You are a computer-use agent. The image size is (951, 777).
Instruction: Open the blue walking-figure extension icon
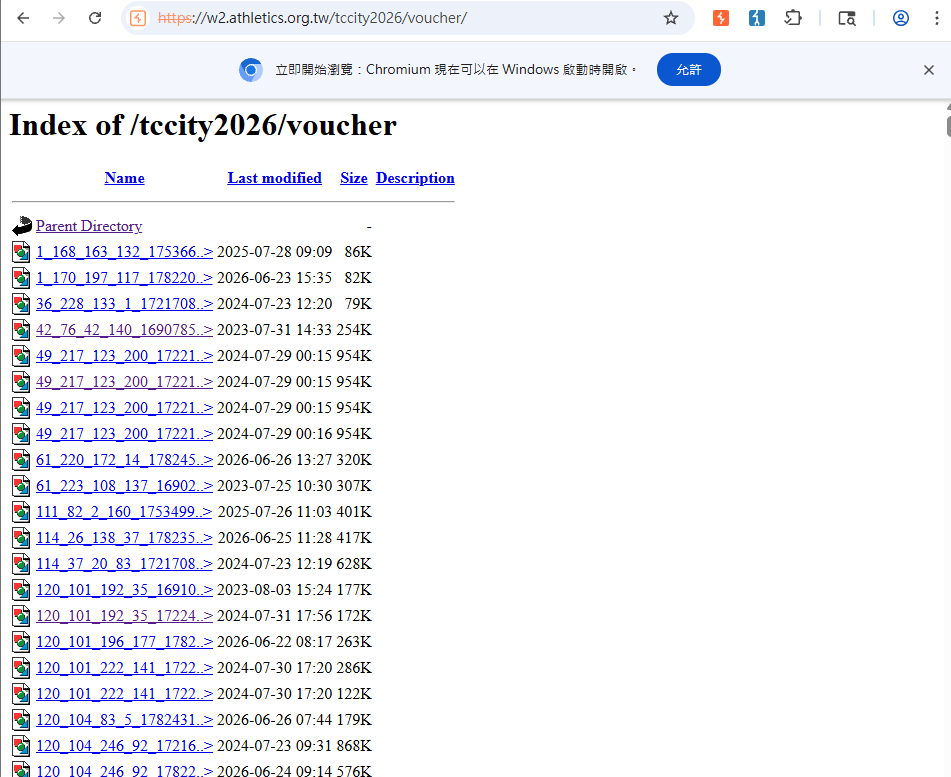point(756,18)
